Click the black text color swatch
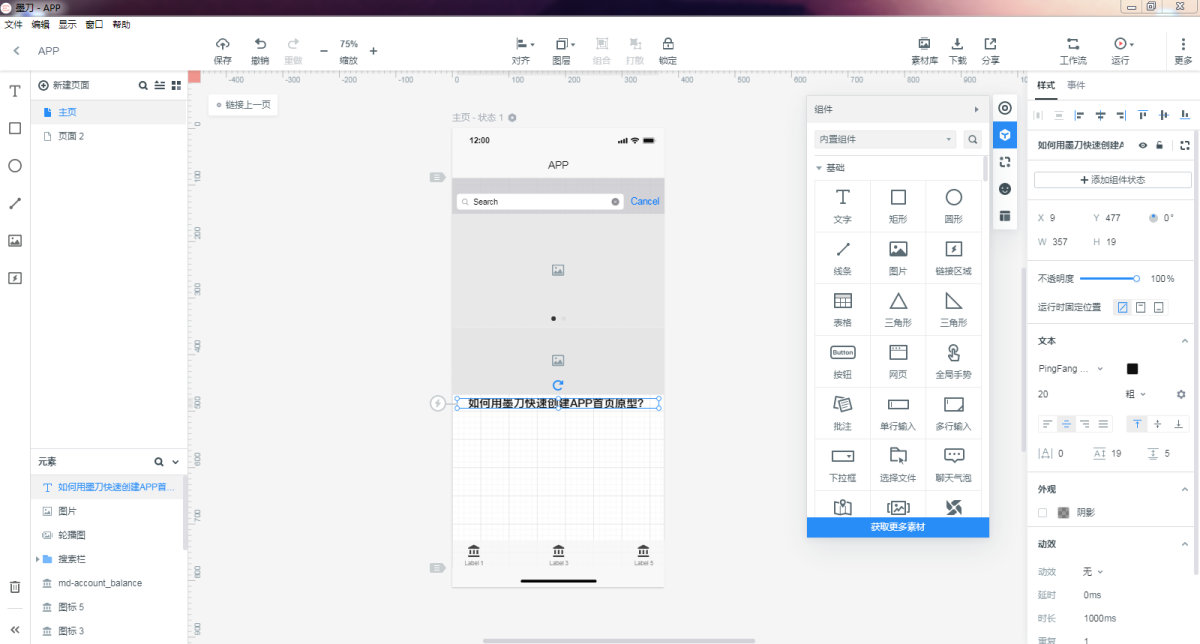Image resolution: width=1200 pixels, height=644 pixels. [1132, 369]
